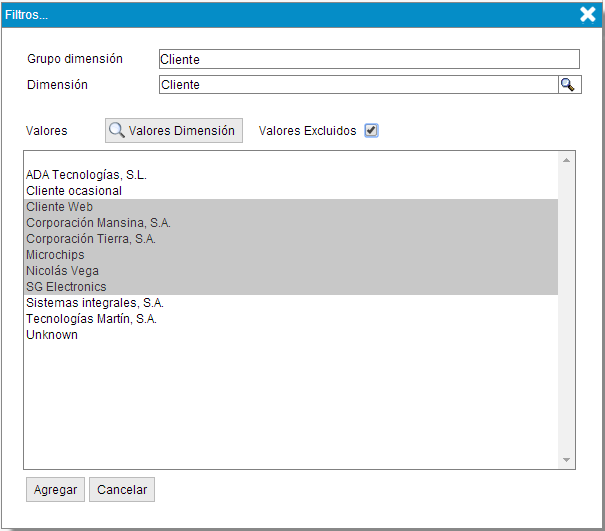This screenshot has height=531, width=605.
Task: Close the Filtros dialog with X
Action: (x=588, y=14)
